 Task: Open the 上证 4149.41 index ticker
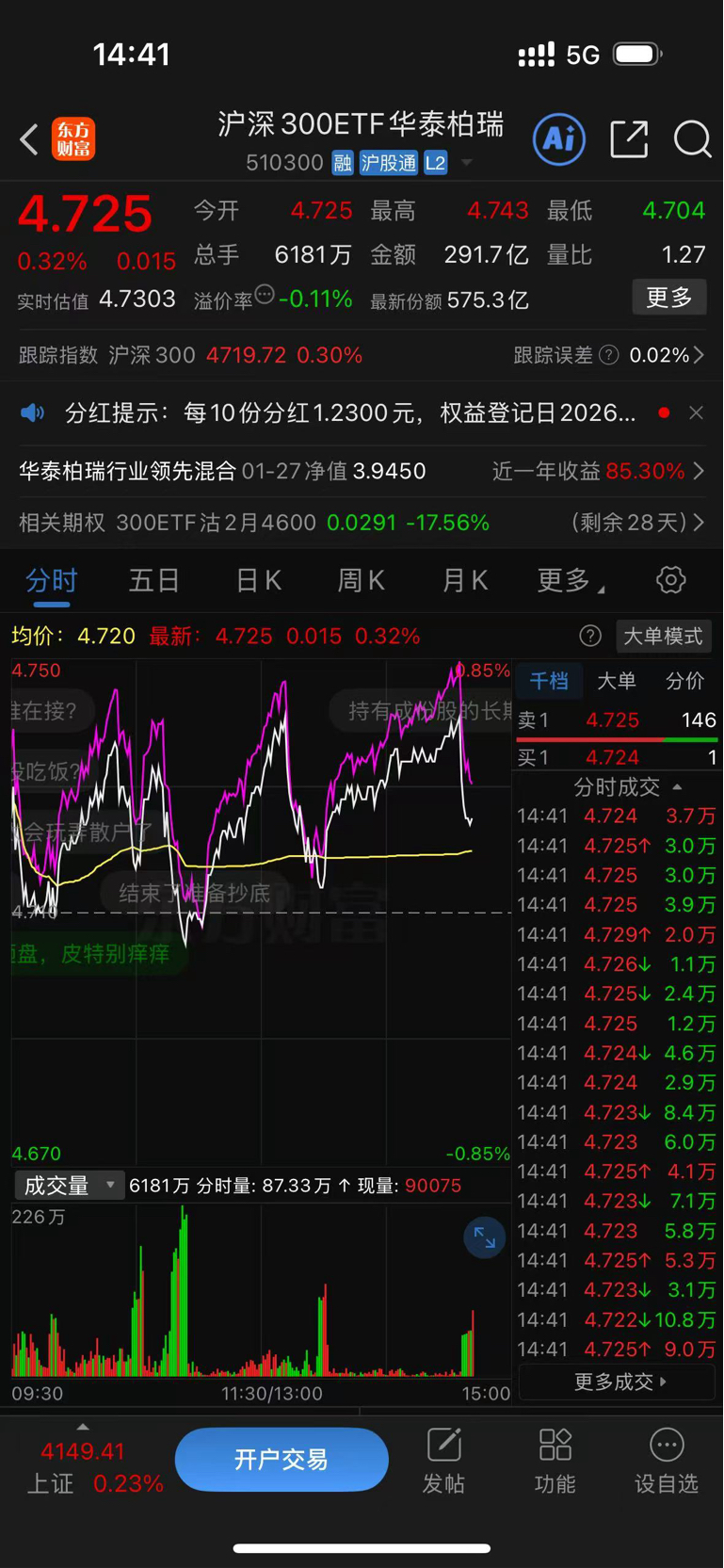click(x=94, y=1468)
